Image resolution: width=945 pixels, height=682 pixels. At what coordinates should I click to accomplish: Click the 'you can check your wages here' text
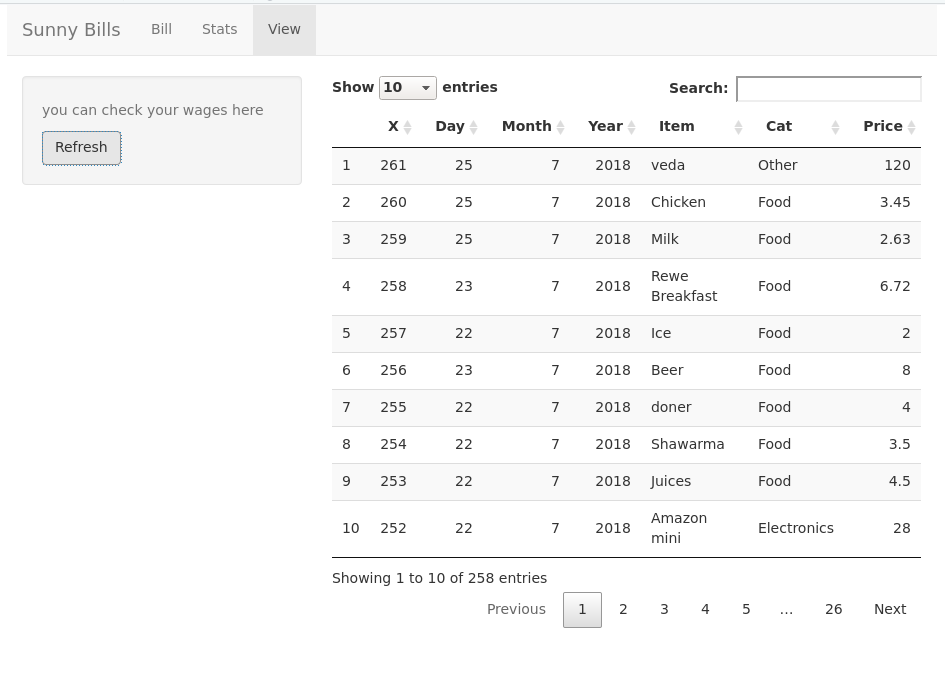coord(152,110)
